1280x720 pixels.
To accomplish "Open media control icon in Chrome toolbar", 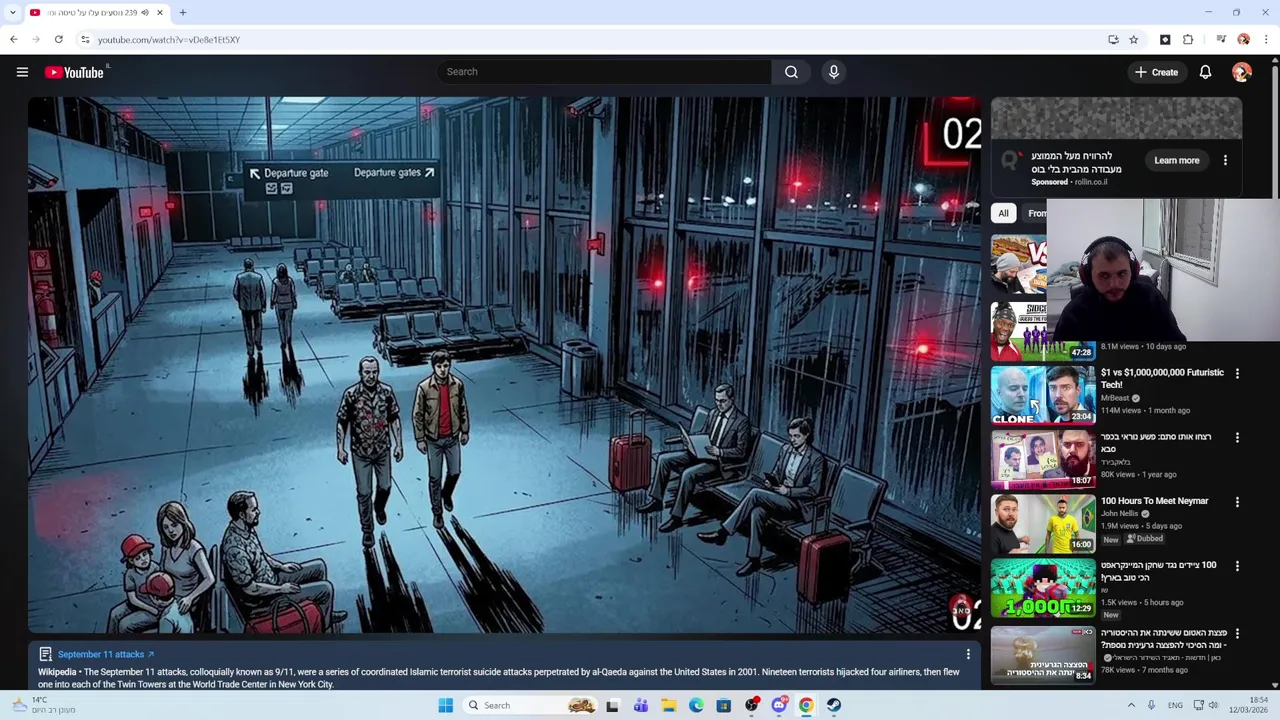I will tap(1221, 40).
